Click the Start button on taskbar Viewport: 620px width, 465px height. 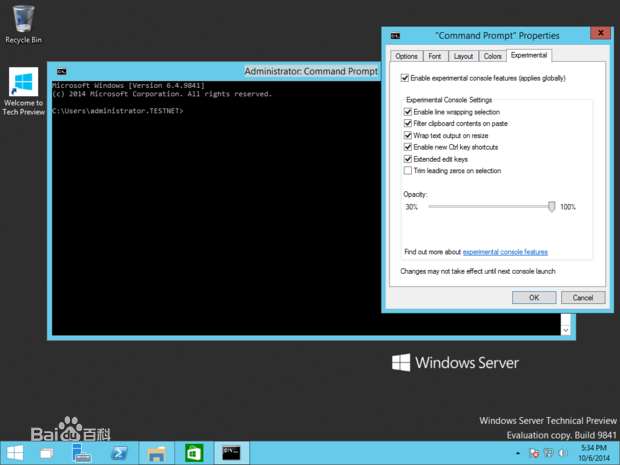[x=15, y=453]
